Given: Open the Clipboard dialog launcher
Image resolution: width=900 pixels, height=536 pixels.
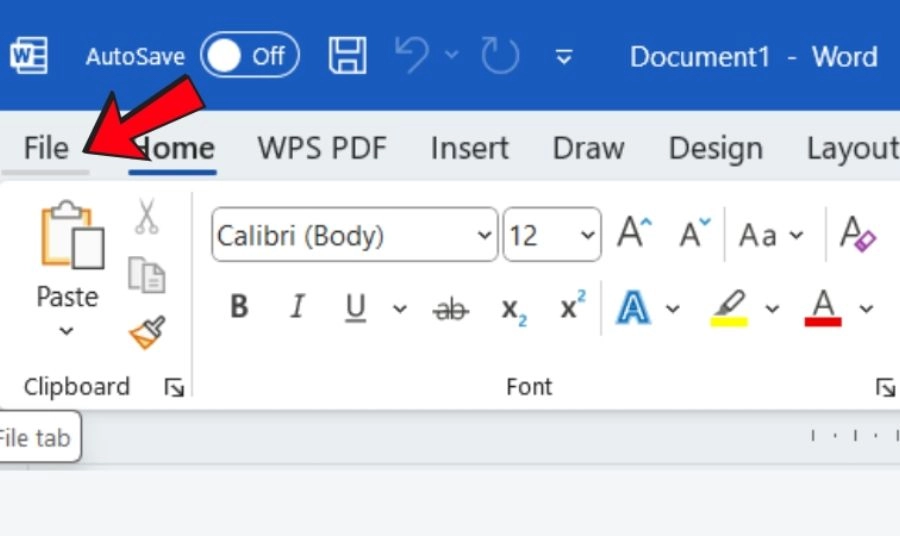Looking at the screenshot, I should tap(174, 388).
